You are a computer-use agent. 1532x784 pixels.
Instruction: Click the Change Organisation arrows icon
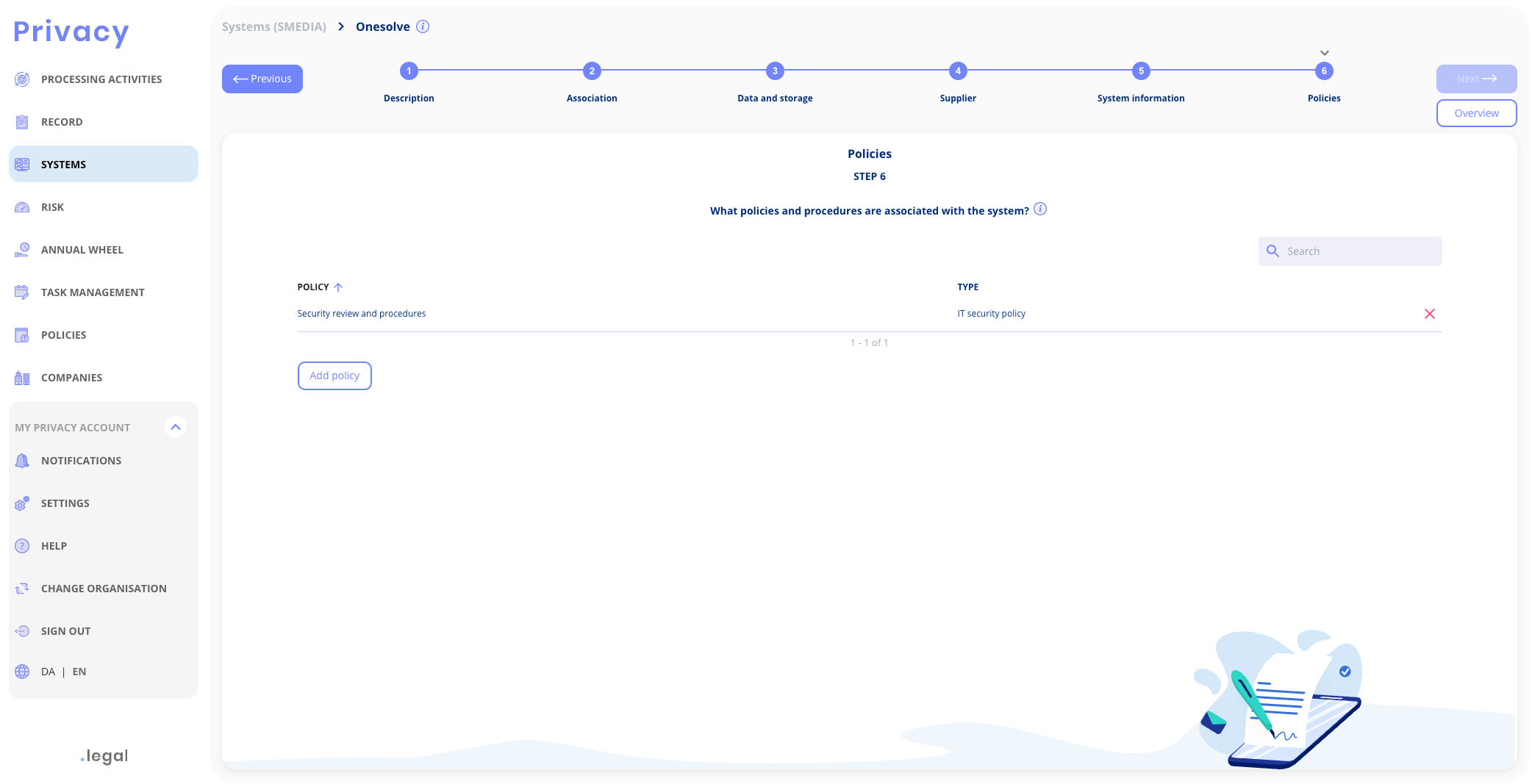[x=22, y=589]
